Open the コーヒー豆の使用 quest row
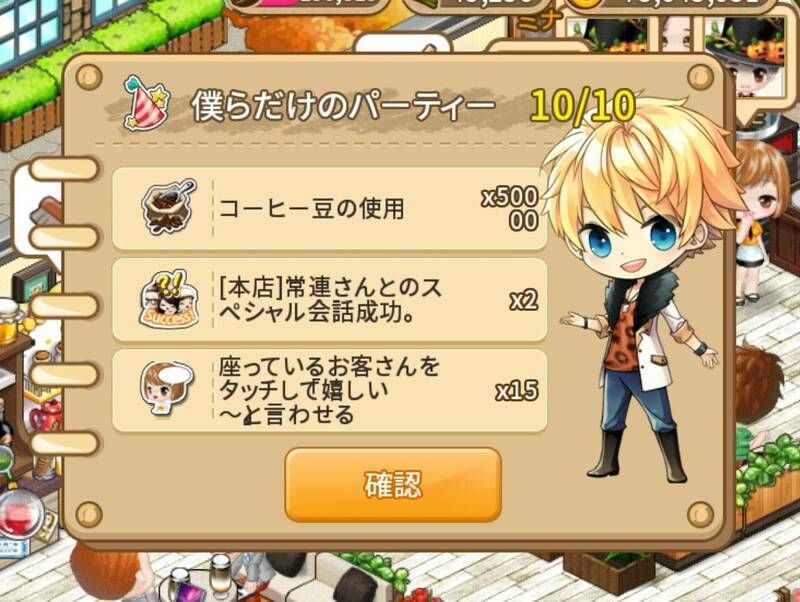 [x=330, y=208]
